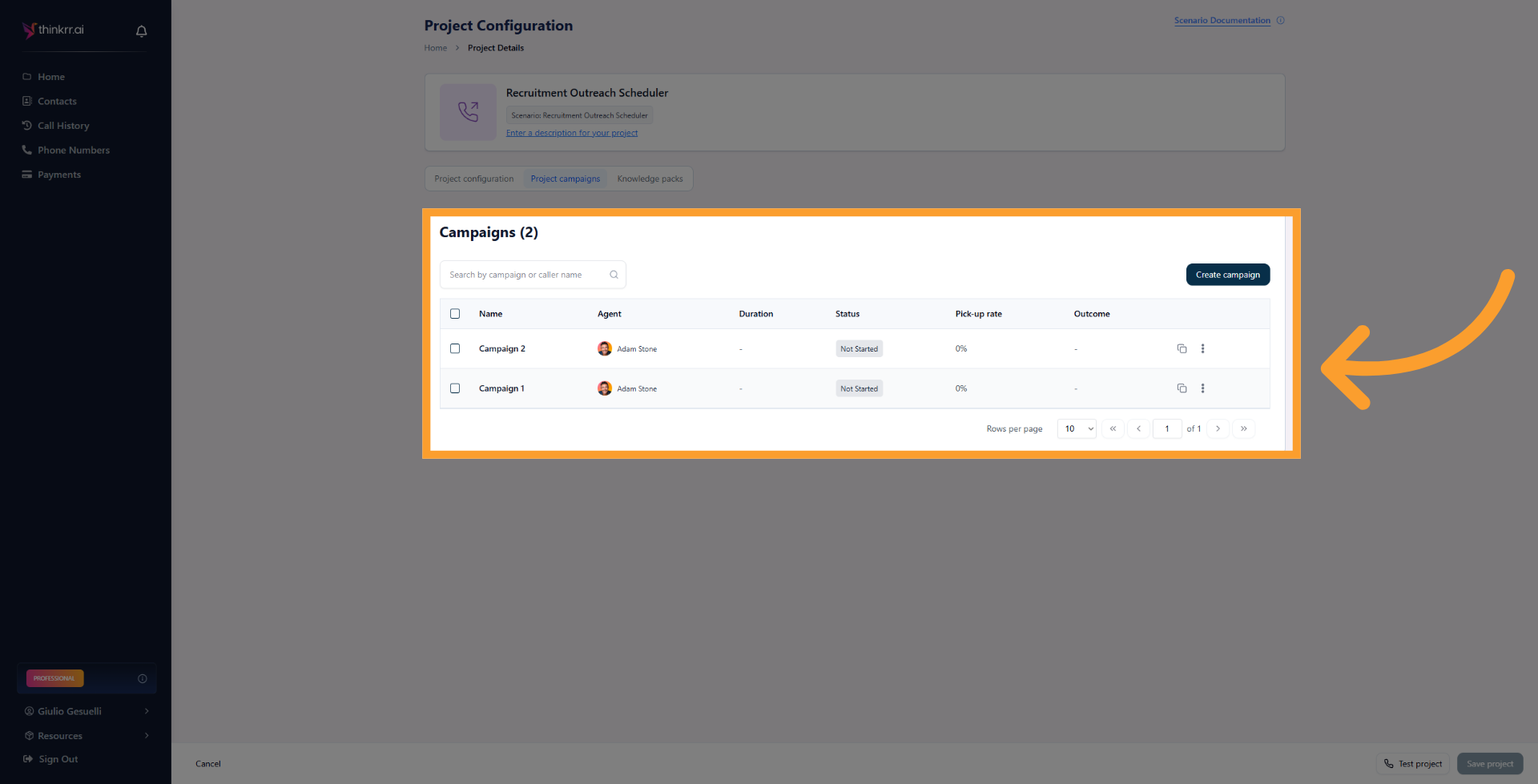The height and width of the screenshot is (784, 1538).
Task: Click the Resources cube icon
Action: tap(29, 736)
